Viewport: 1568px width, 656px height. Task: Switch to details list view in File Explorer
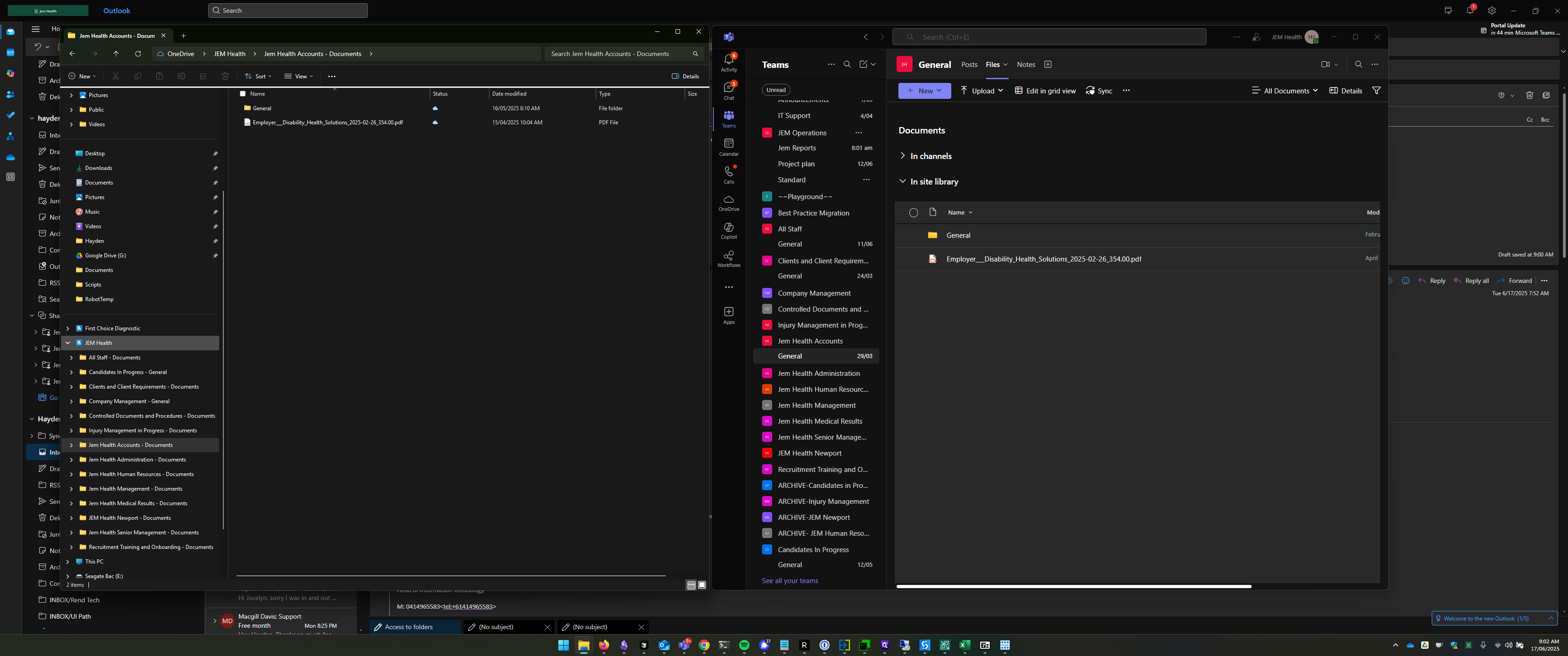click(x=691, y=585)
